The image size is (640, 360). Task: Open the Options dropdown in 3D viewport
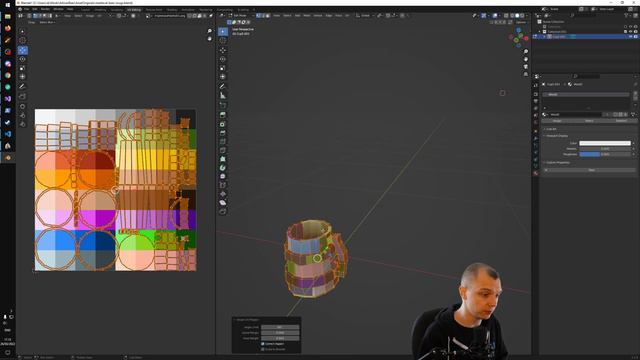(521, 22)
